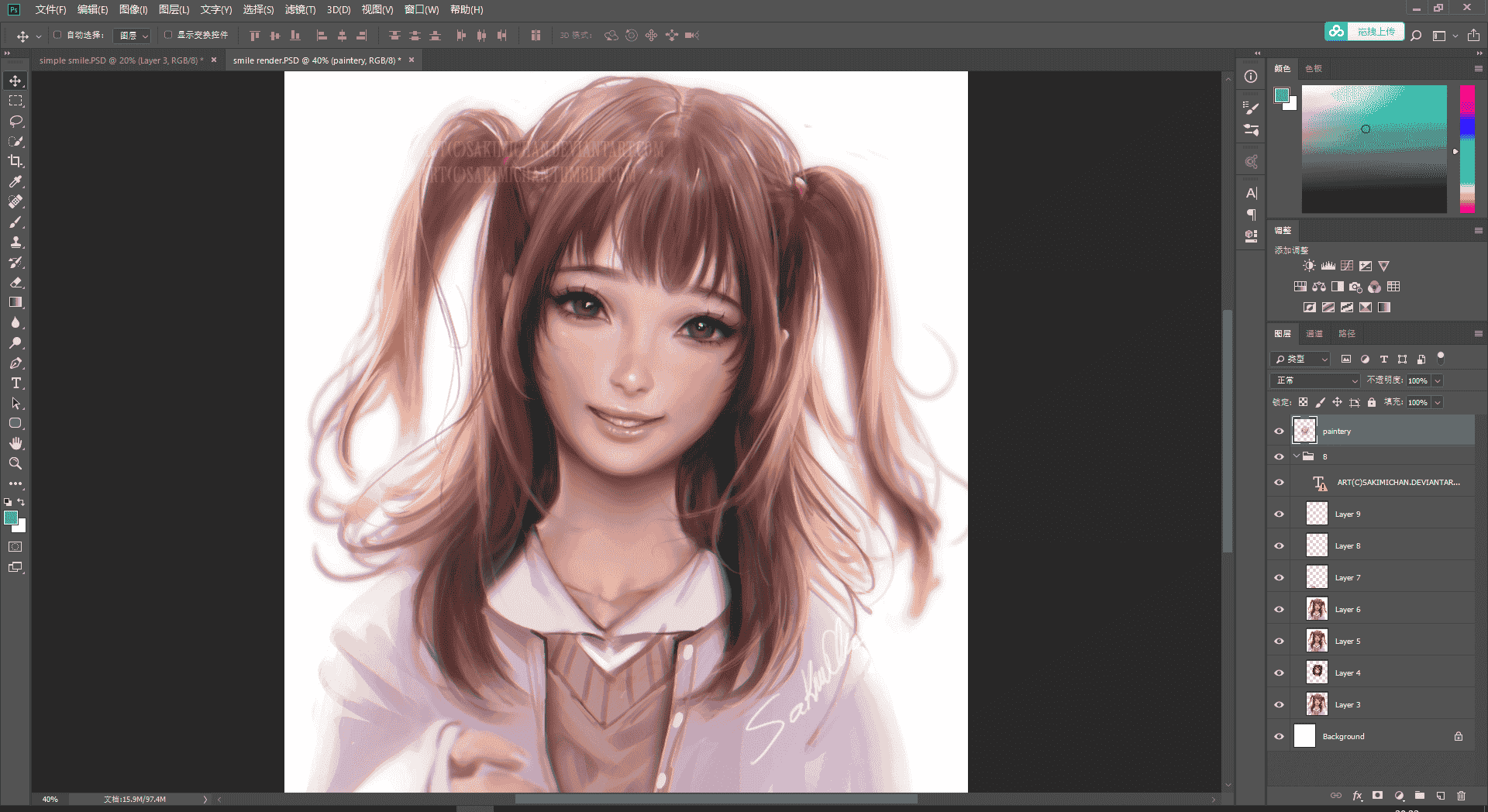This screenshot has height=812, width=1488.
Task: Toggle visibility of Layer 3
Action: point(1279,704)
